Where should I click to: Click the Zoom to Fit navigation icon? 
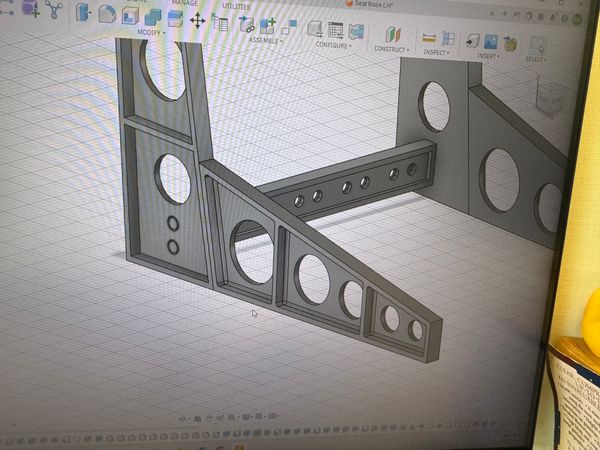click(x=232, y=418)
